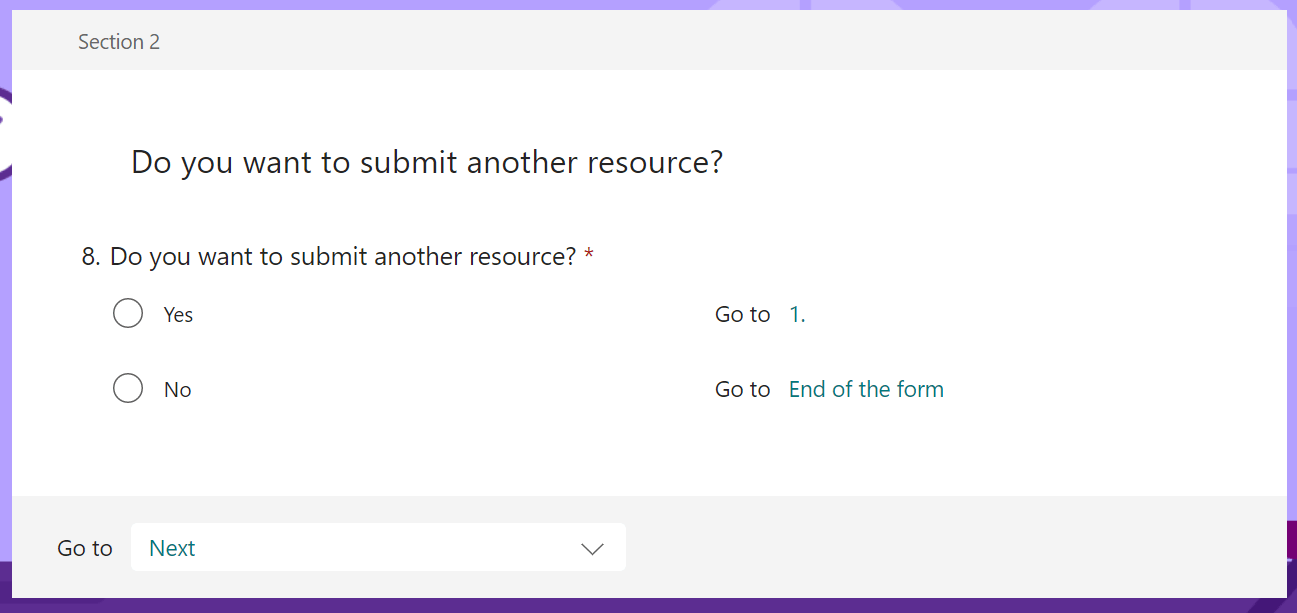Click empty grey area of section footer
Screen dimensions: 1297x613
pos(950,547)
